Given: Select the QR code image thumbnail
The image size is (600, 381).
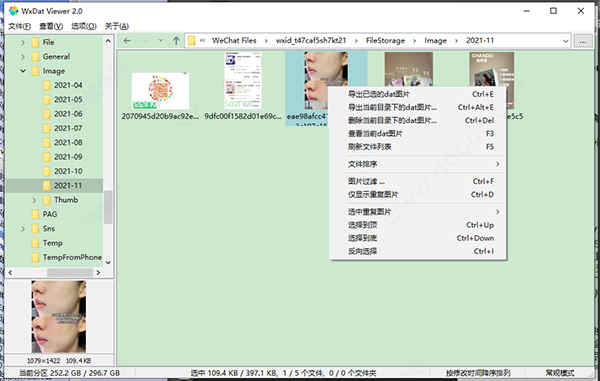Looking at the screenshot, I should (160, 91).
